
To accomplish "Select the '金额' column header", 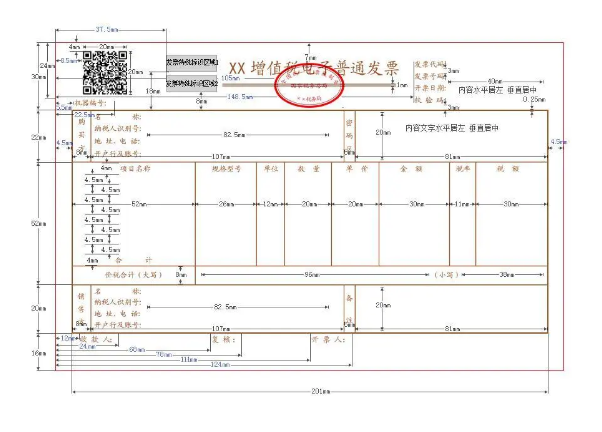I will tap(411, 169).
